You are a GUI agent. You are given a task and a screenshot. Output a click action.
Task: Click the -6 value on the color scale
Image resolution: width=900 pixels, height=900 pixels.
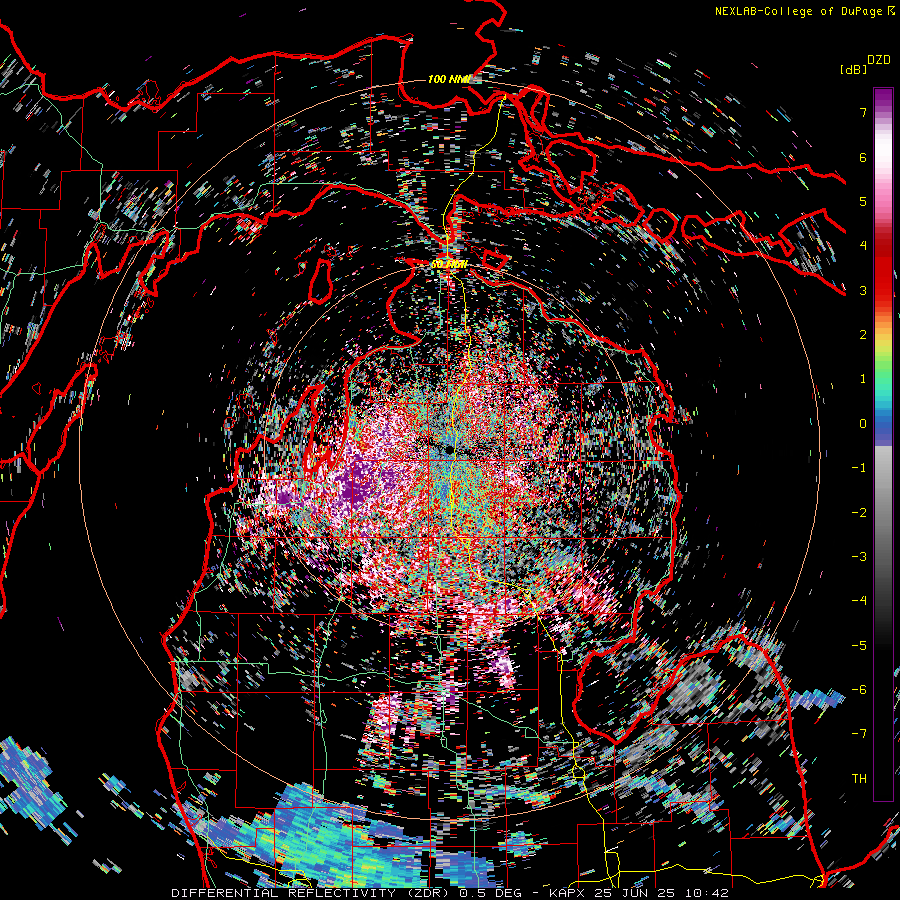[859, 690]
